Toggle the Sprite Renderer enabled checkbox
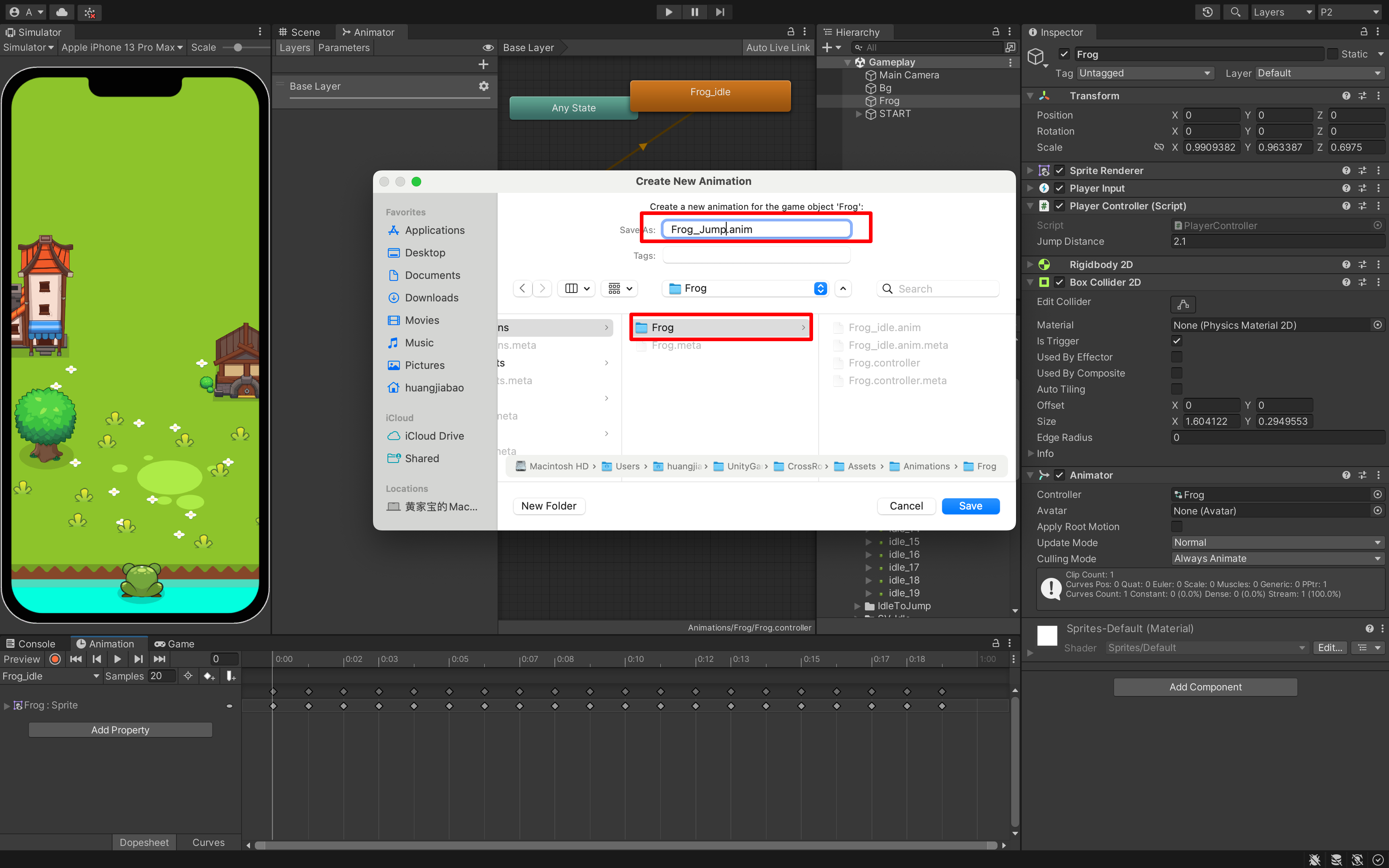This screenshot has height=868, width=1389. click(x=1059, y=170)
